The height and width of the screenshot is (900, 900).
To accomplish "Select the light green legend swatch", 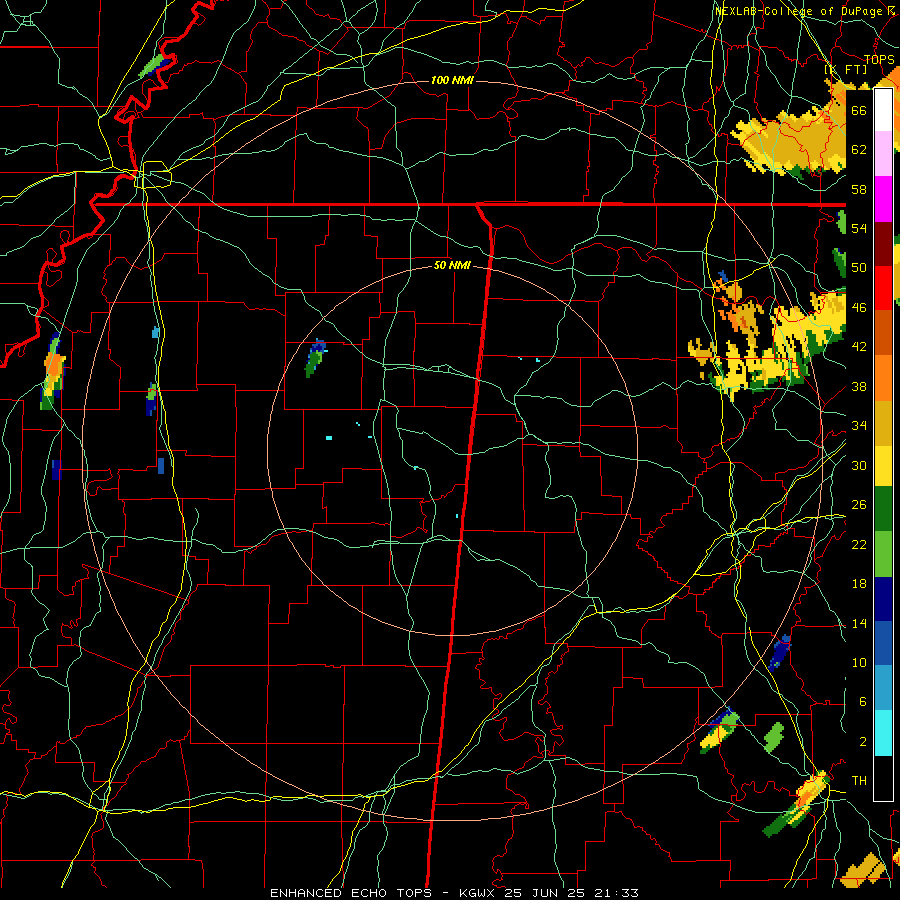I will pyautogui.click(x=883, y=554).
